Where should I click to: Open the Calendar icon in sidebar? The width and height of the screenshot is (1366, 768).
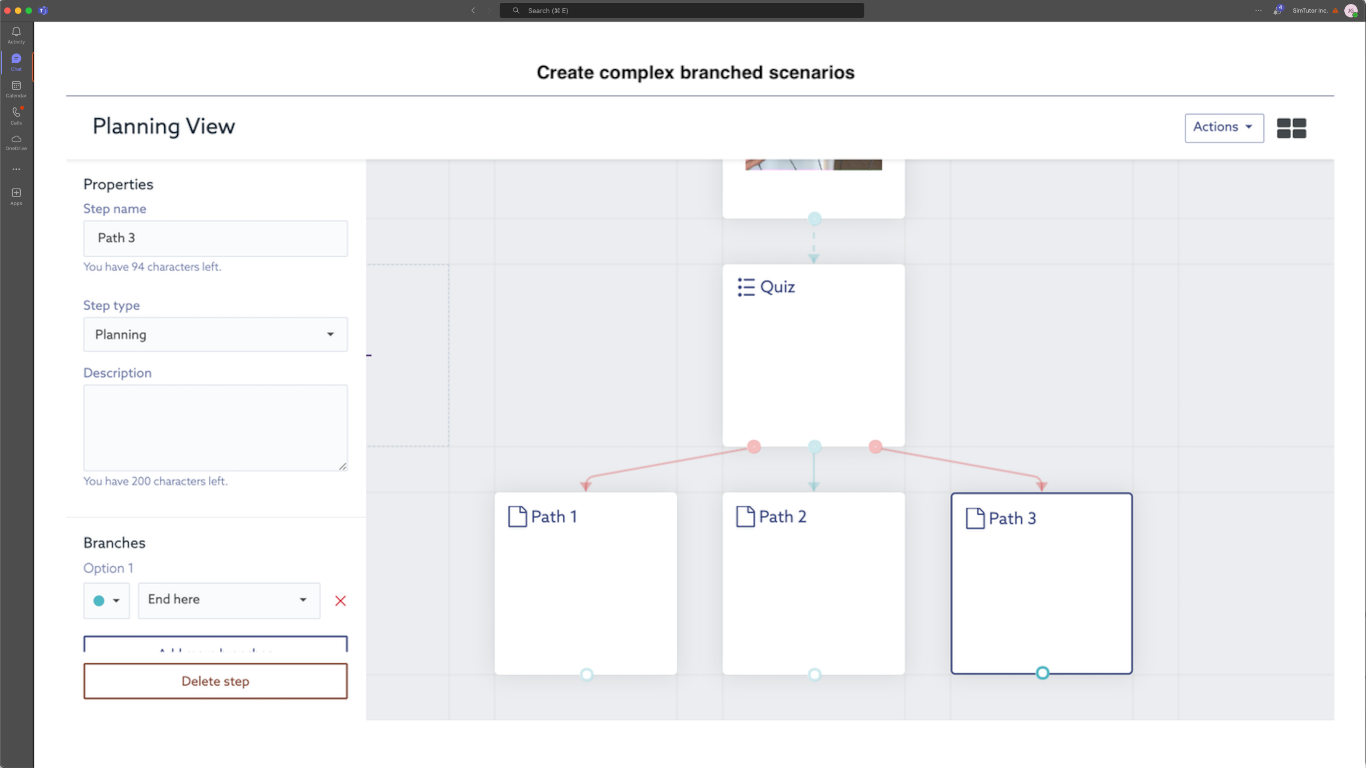(x=16, y=88)
